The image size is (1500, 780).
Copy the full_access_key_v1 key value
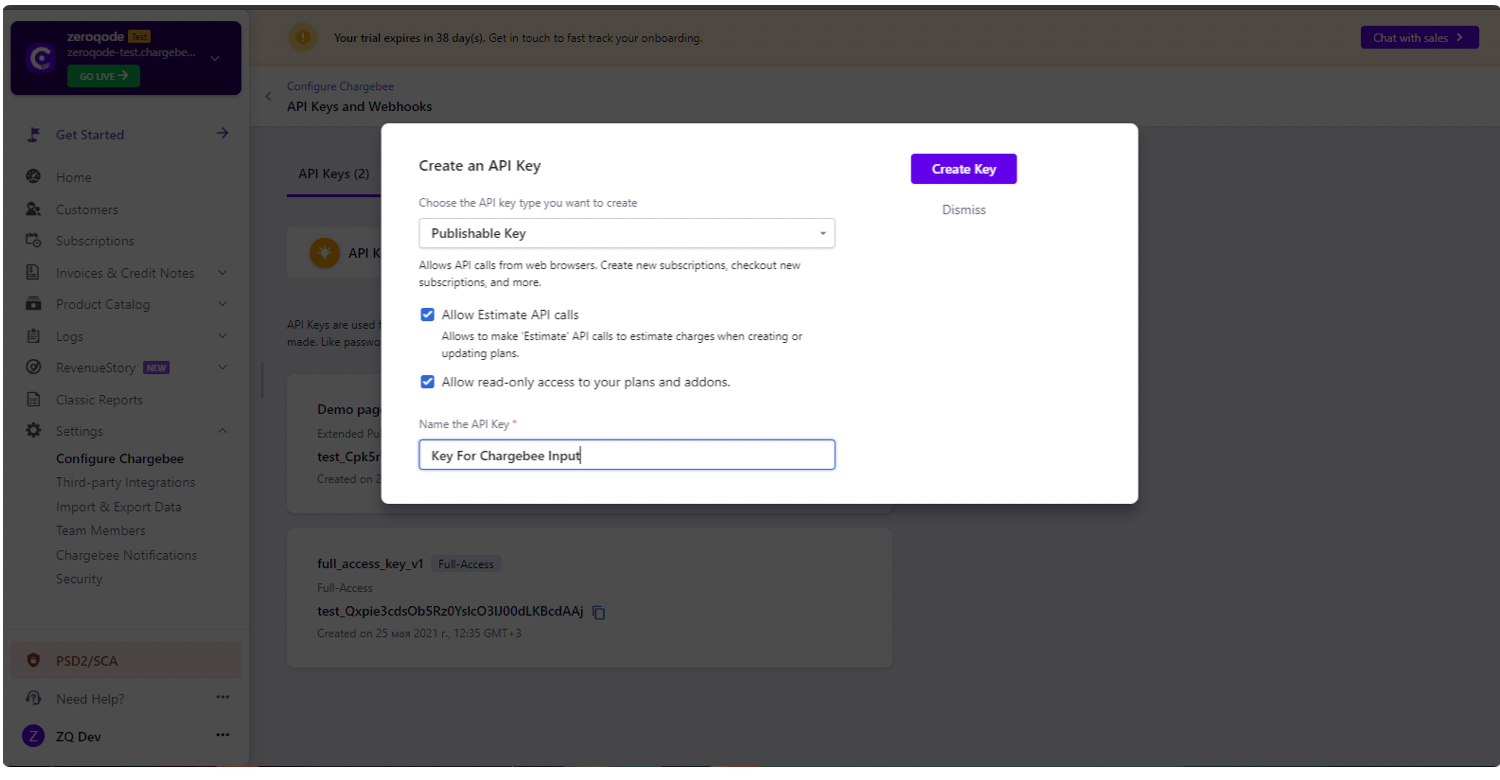pos(599,612)
